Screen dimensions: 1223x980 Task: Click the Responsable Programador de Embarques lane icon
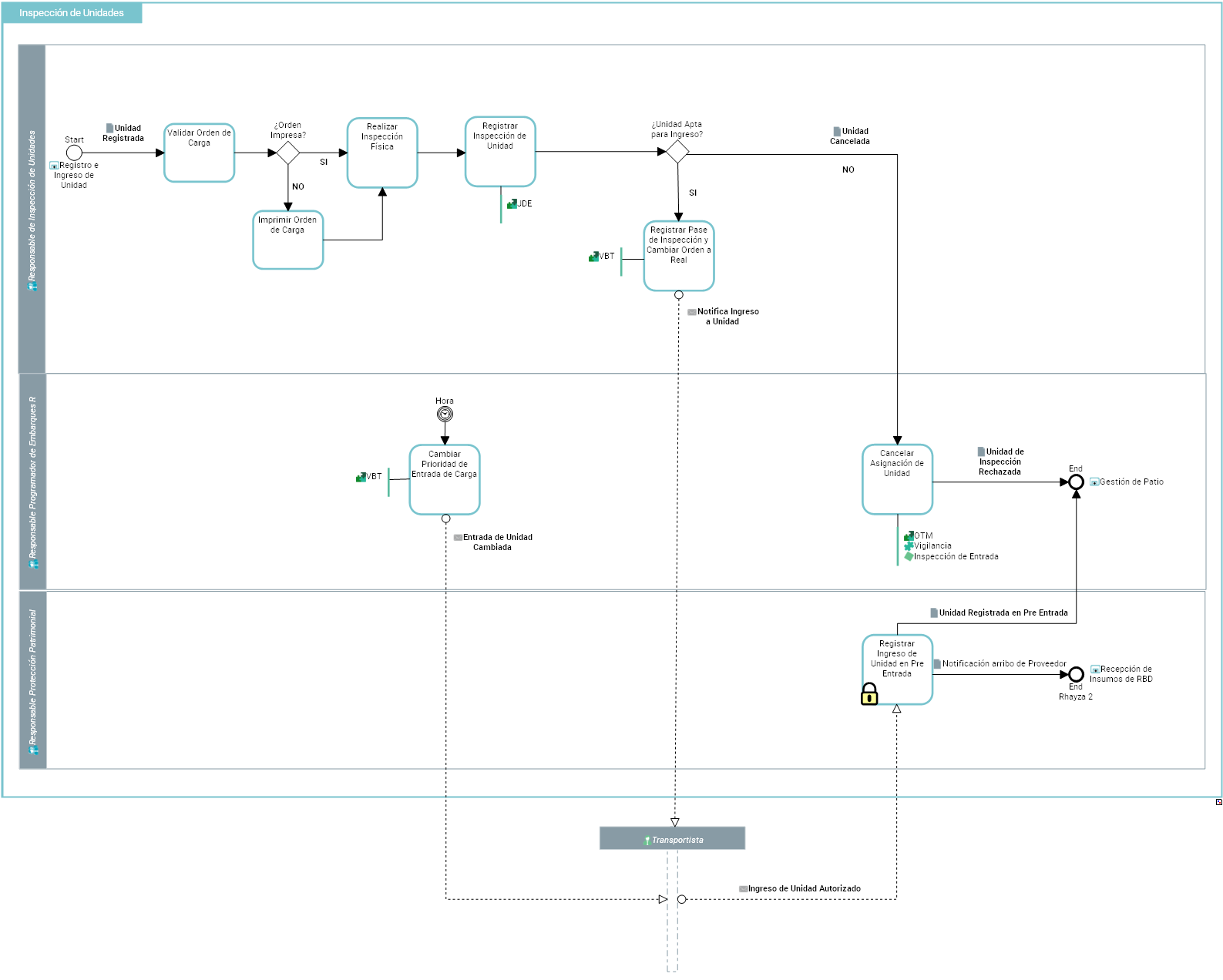pyautogui.click(x=32, y=565)
